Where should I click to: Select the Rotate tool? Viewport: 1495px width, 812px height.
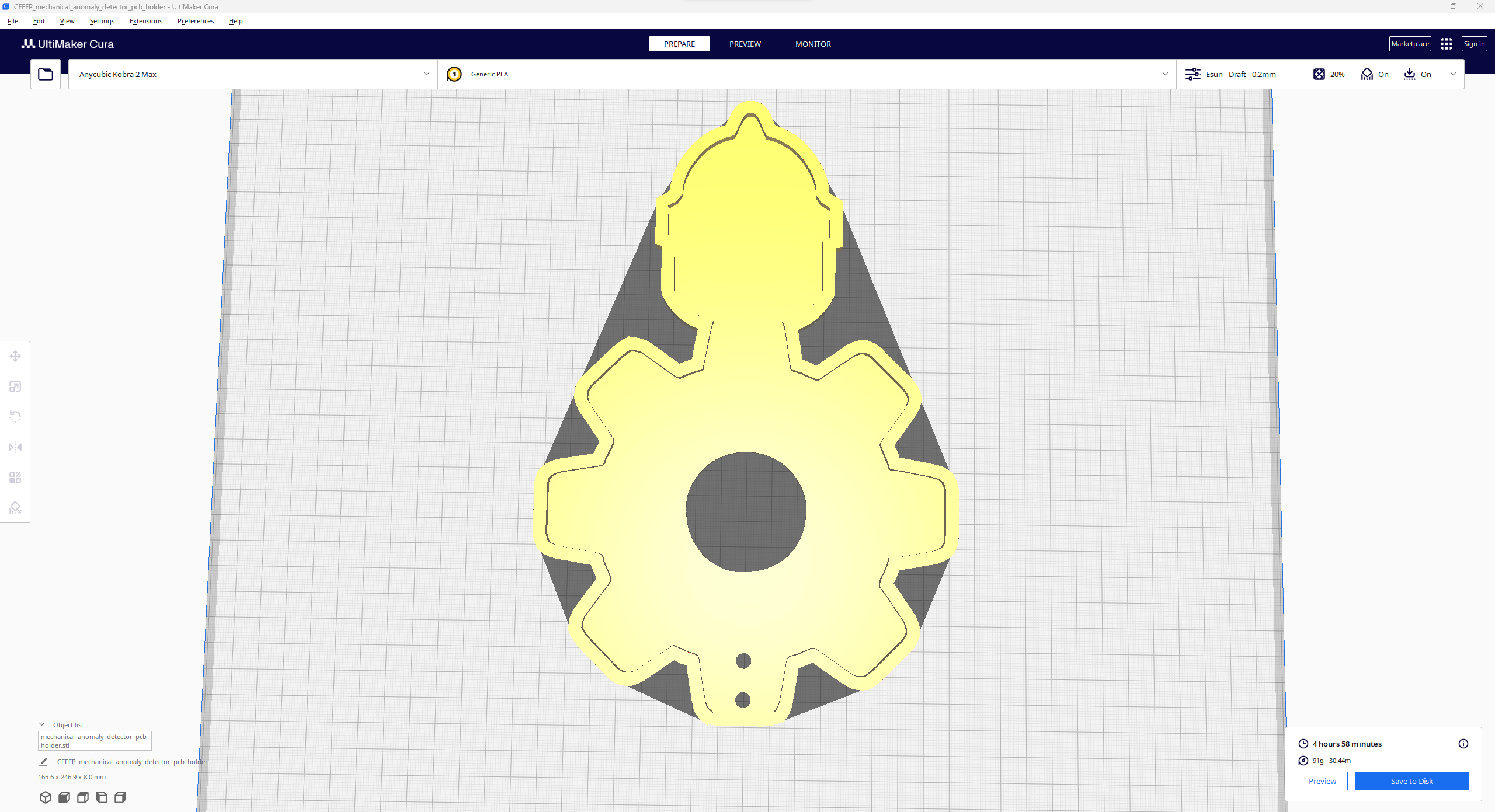15,416
